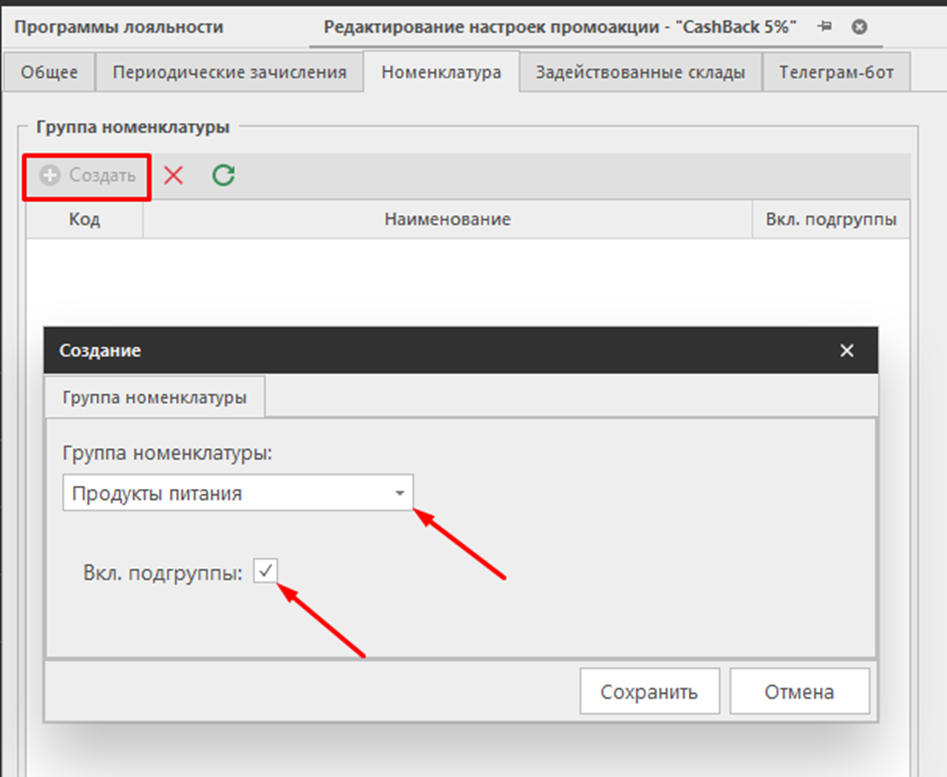Screen dimensions: 947x777
Task: Click the Наименование column header
Action: point(447,219)
